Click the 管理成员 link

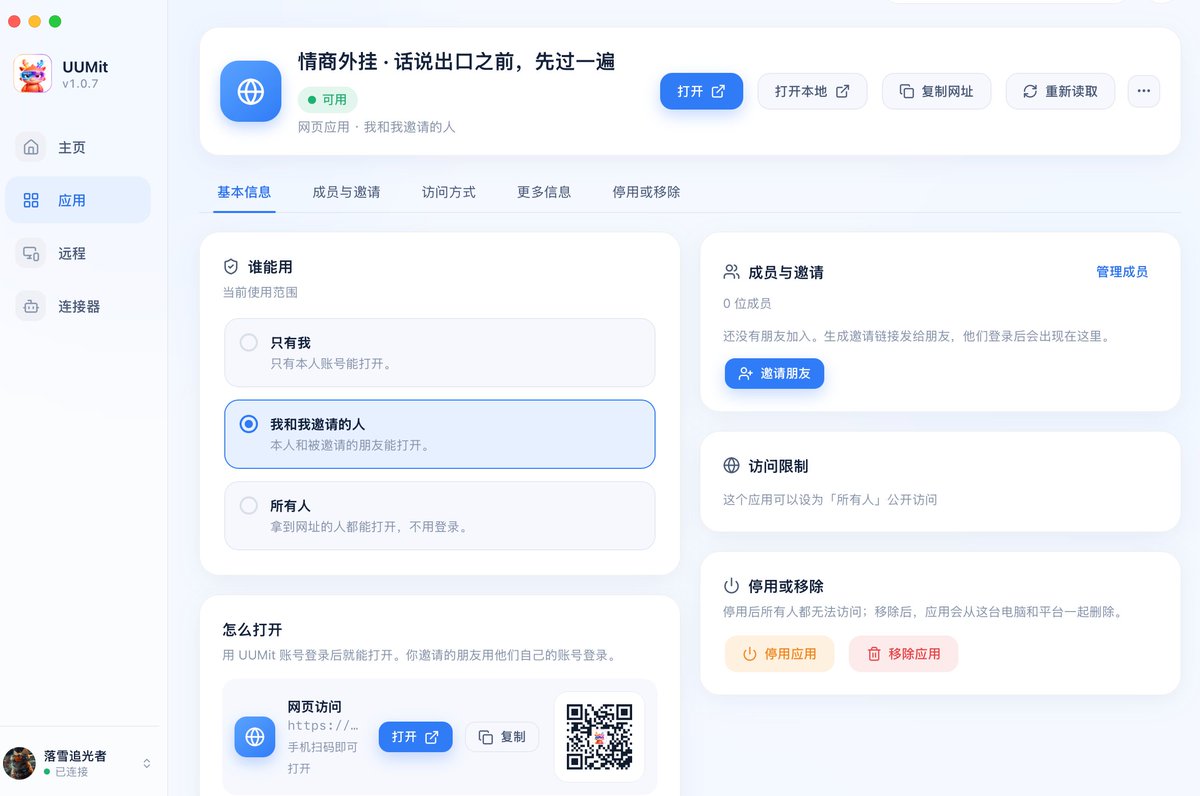click(x=1122, y=272)
